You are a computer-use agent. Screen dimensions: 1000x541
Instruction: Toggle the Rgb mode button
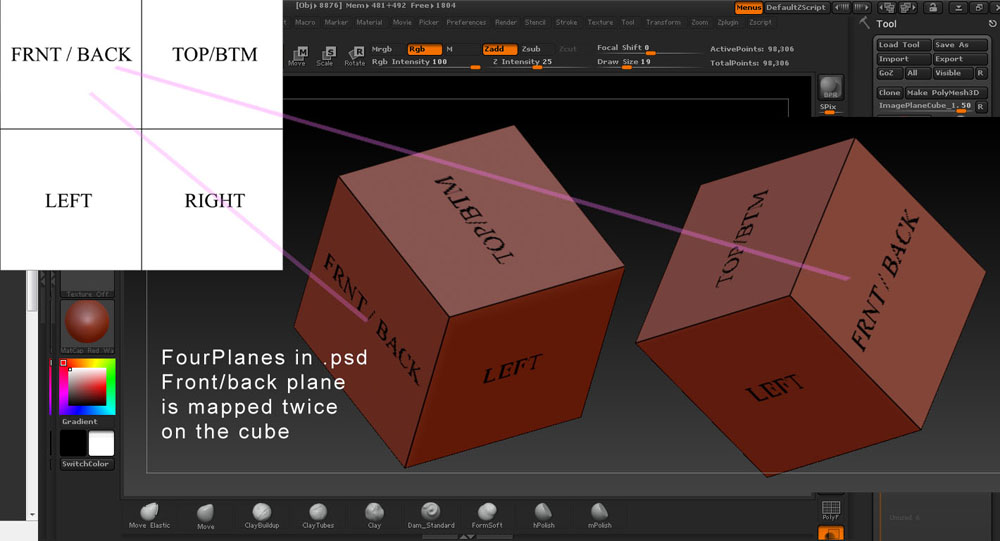pyautogui.click(x=423, y=49)
